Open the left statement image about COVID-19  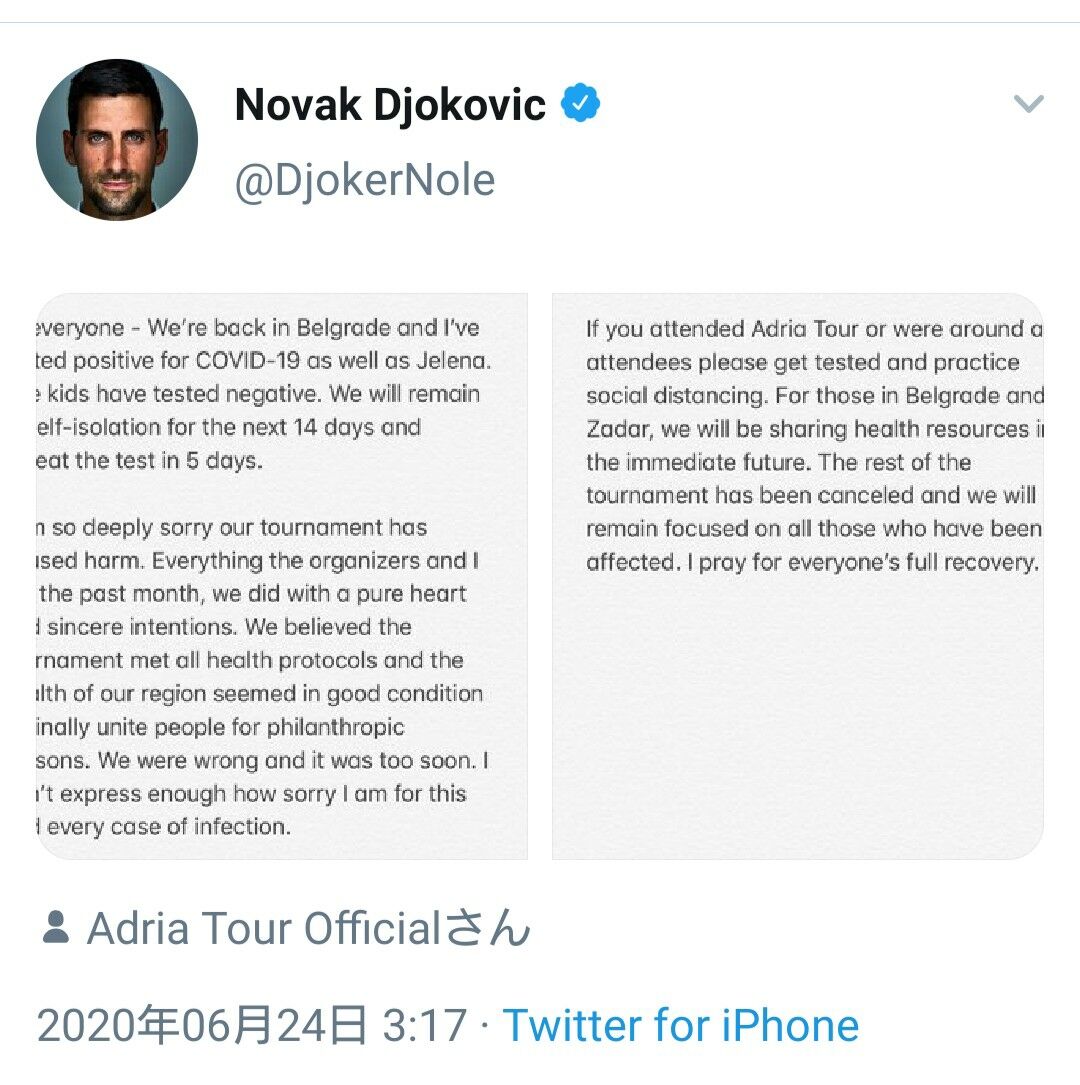coord(282,576)
